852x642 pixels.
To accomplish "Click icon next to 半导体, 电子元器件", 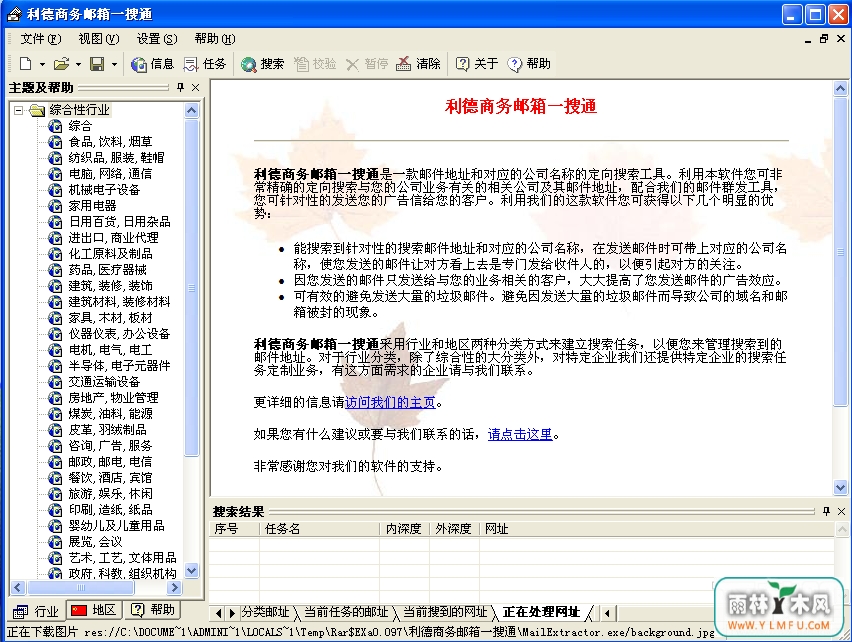I will point(55,366).
